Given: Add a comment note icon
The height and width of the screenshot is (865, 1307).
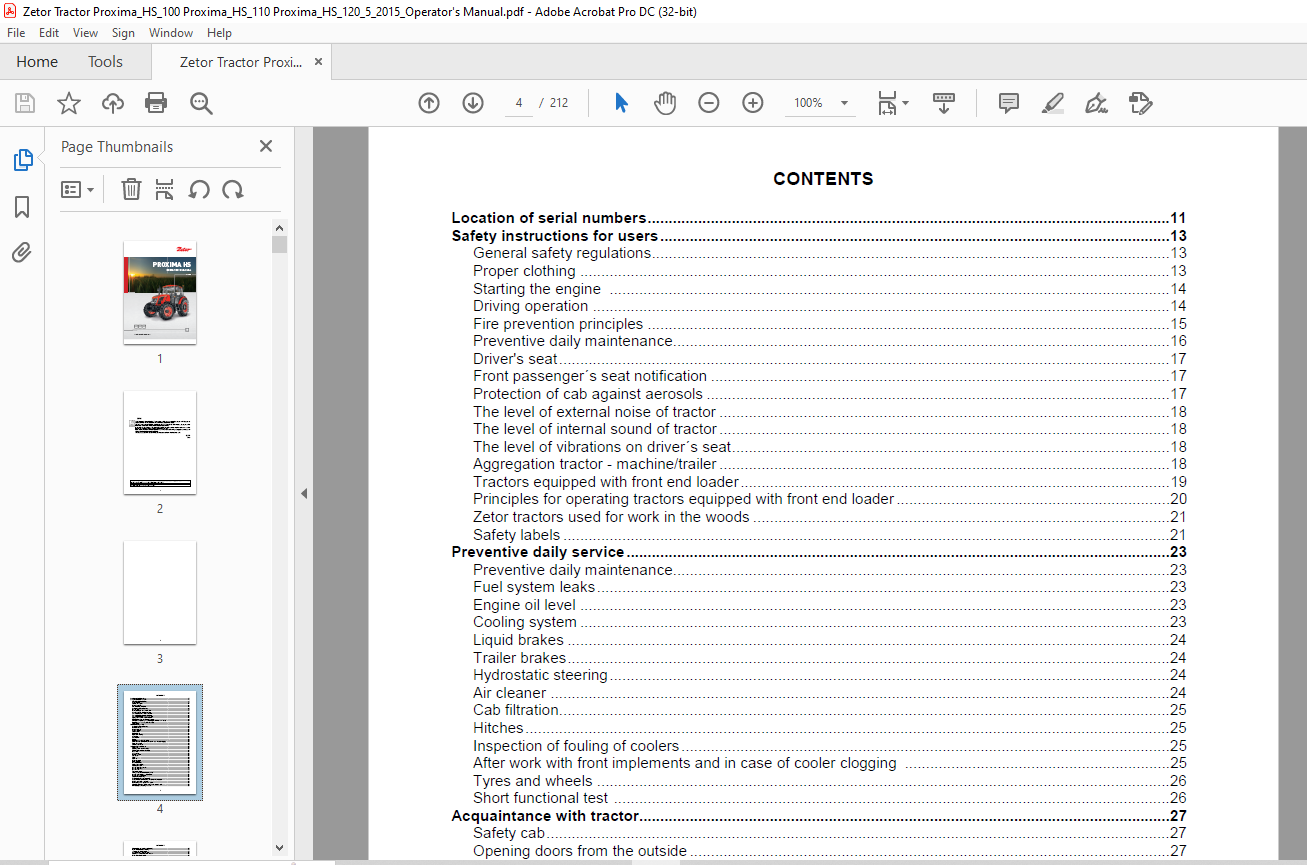Looking at the screenshot, I should [1009, 103].
